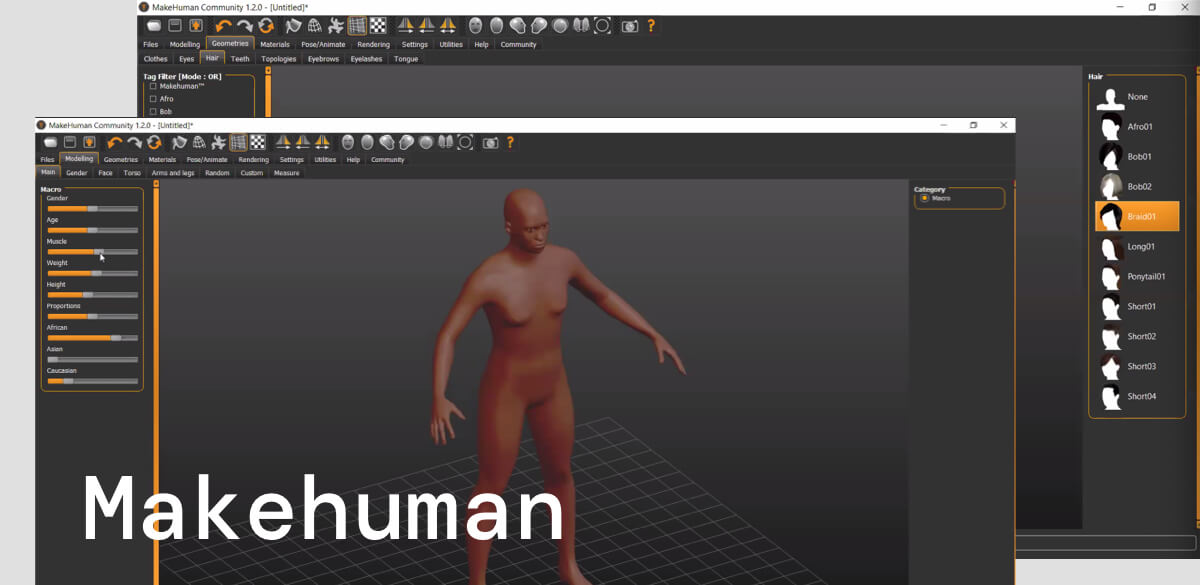Click the Gender slider in Macro panel
This screenshot has height=585, width=1200.
(93, 208)
